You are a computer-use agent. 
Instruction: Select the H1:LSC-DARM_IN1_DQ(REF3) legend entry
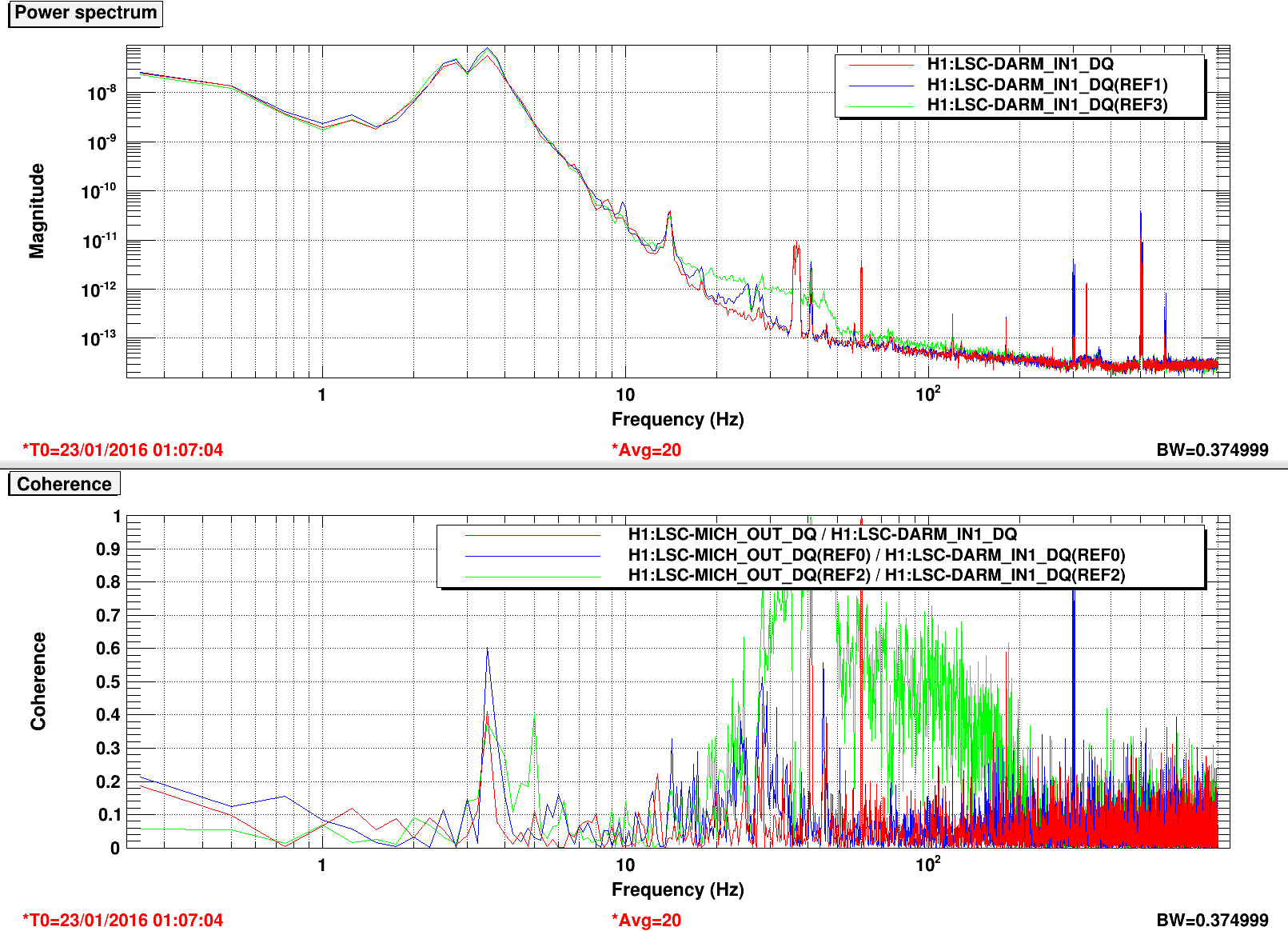(1047, 105)
